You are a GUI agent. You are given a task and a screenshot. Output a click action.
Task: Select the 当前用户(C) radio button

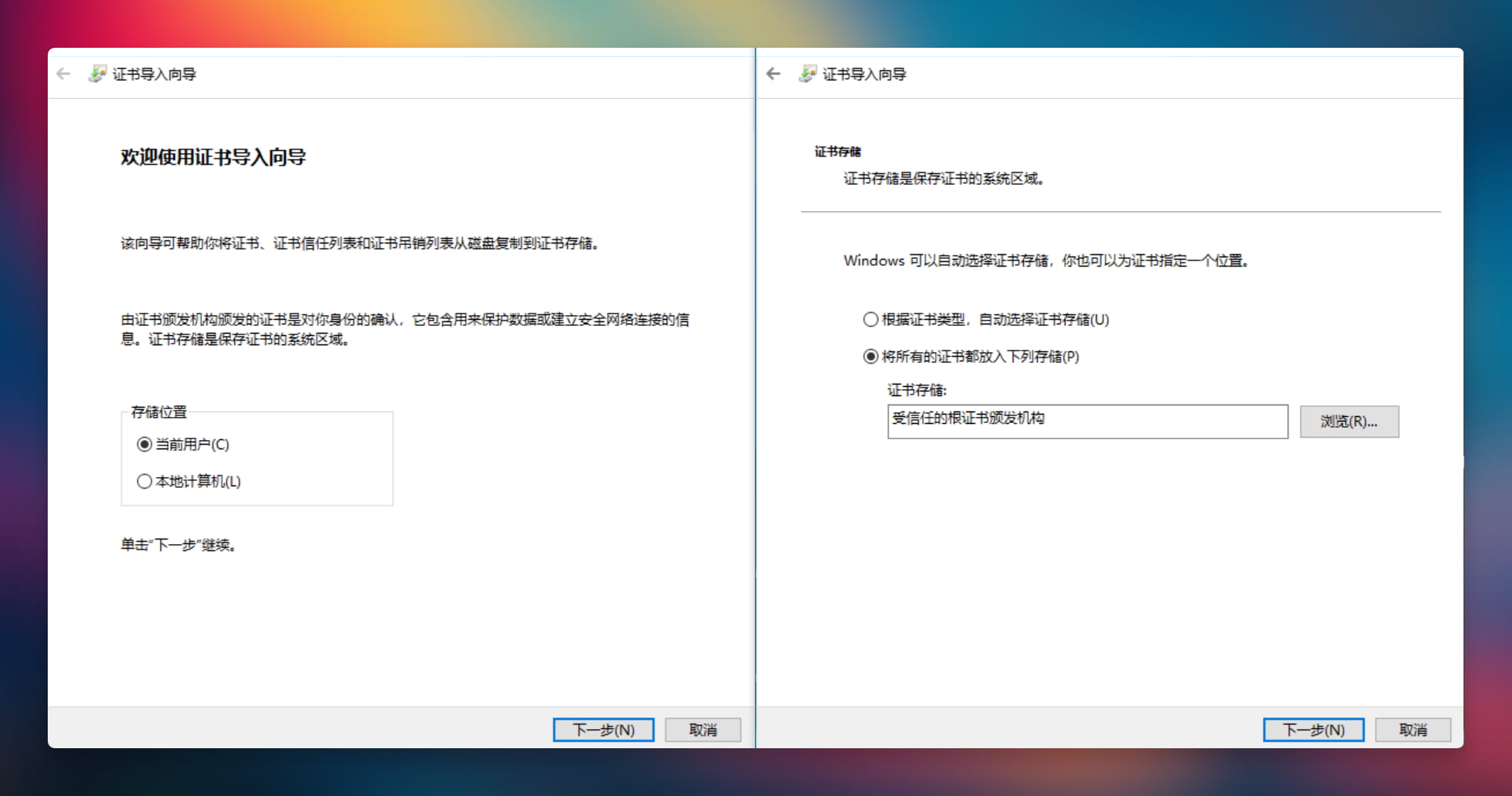tap(145, 445)
